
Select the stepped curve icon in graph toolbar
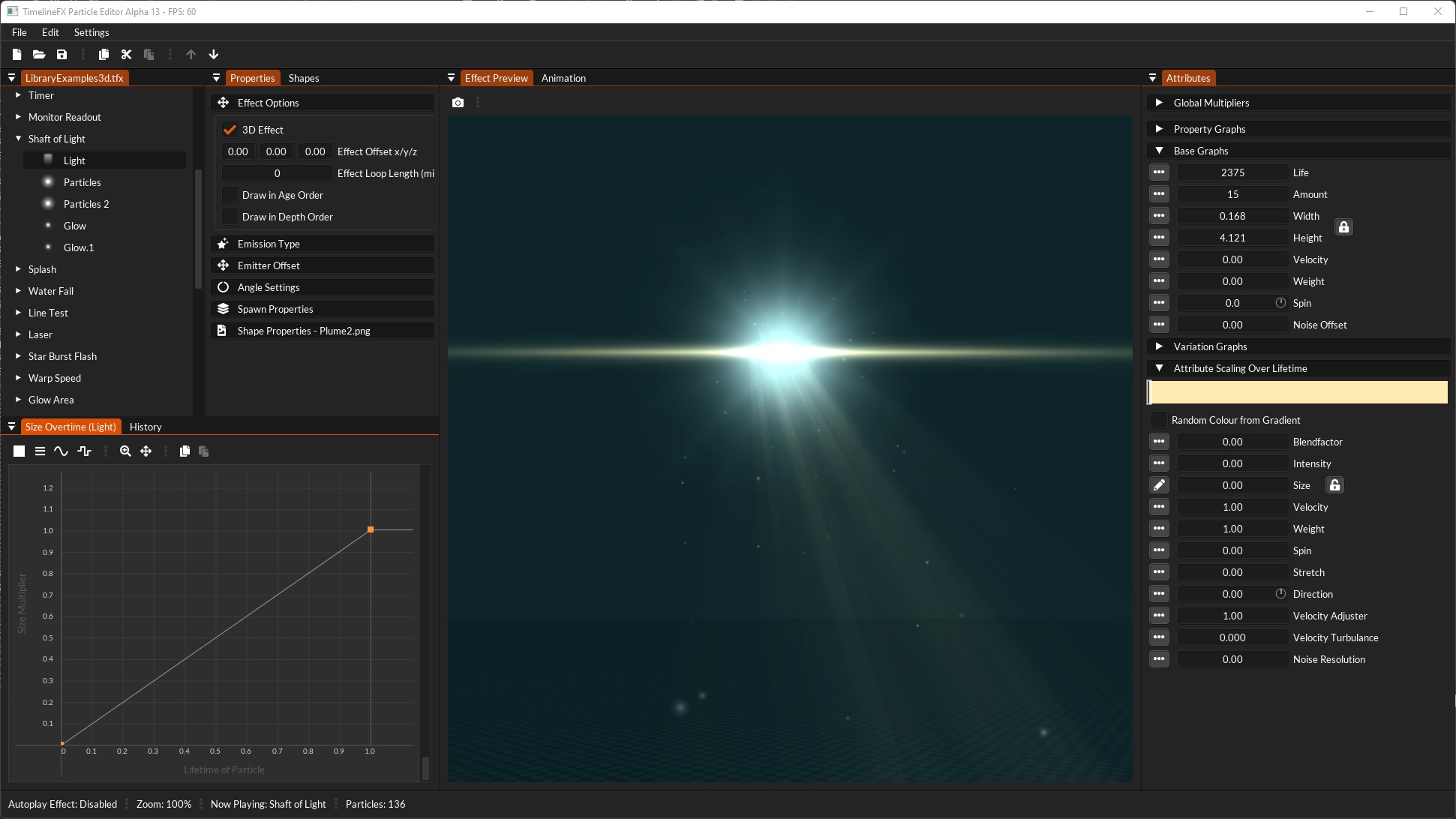[85, 451]
